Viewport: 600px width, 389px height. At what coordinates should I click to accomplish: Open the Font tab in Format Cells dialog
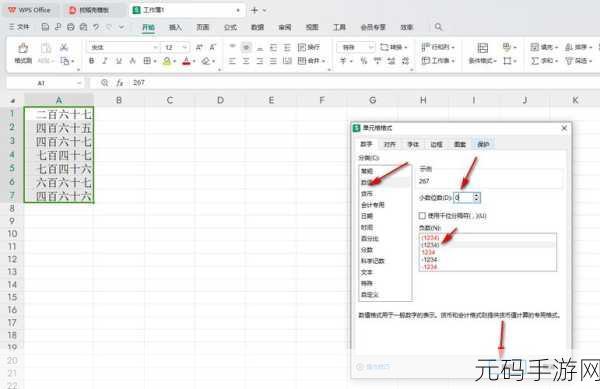click(413, 144)
